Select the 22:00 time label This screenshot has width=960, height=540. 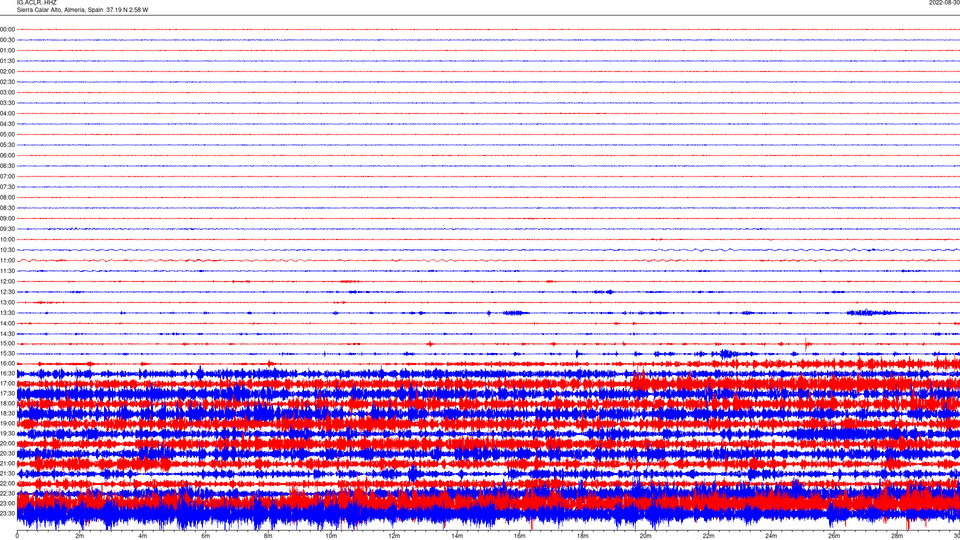pyautogui.click(x=7, y=483)
